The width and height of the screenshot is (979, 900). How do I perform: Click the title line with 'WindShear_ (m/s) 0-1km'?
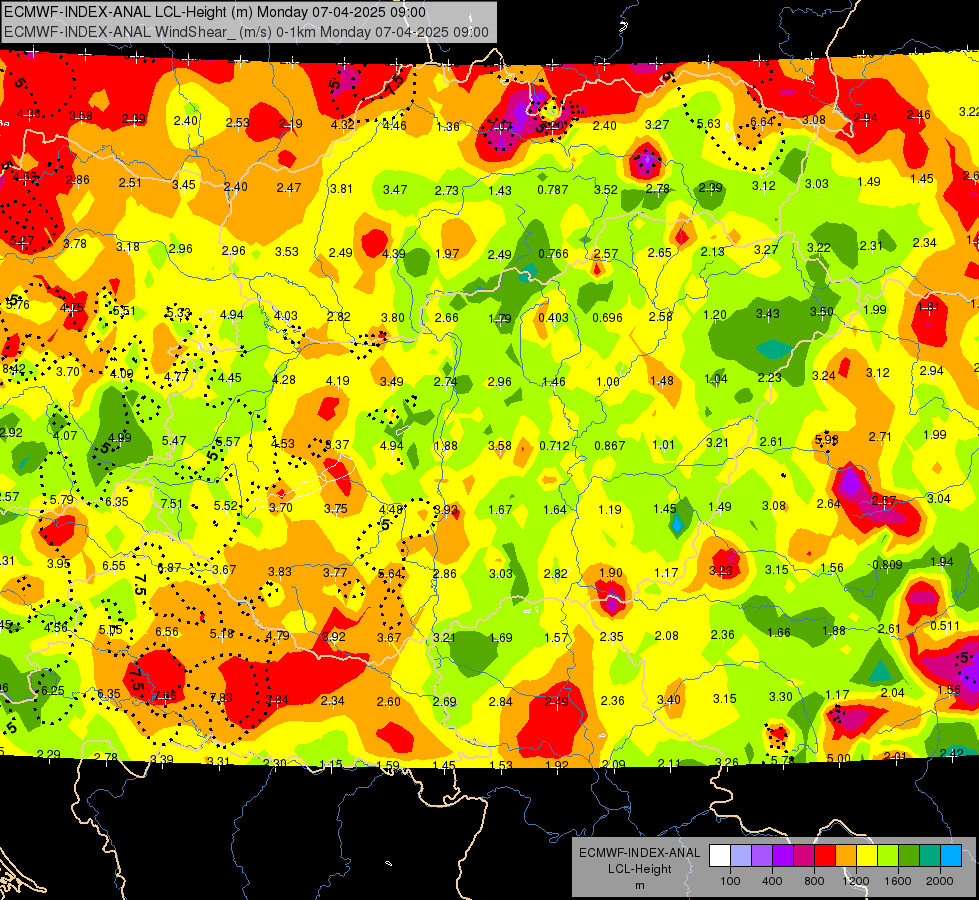pyautogui.click(x=246, y=32)
